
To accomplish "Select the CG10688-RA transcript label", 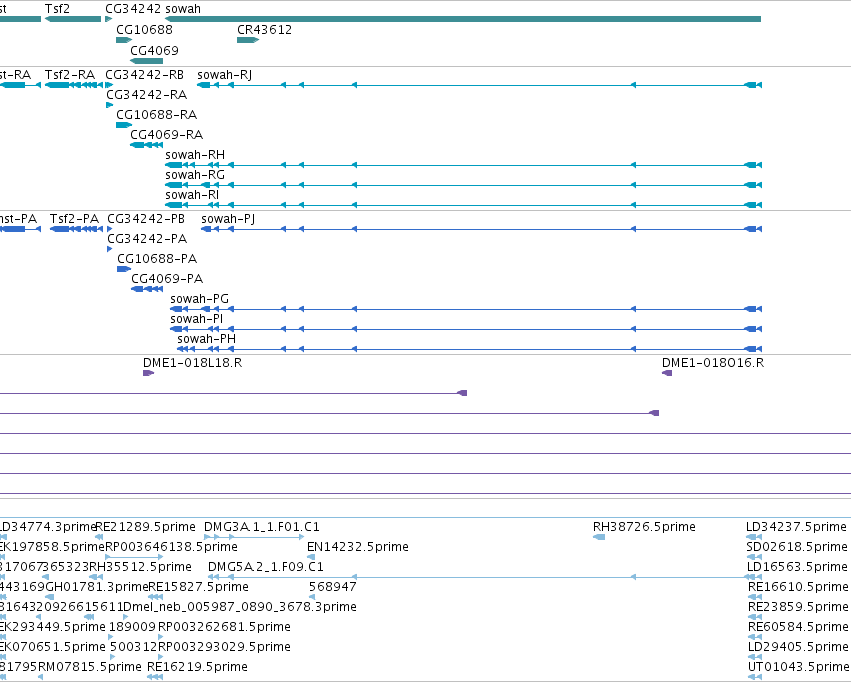I will click(156, 114).
